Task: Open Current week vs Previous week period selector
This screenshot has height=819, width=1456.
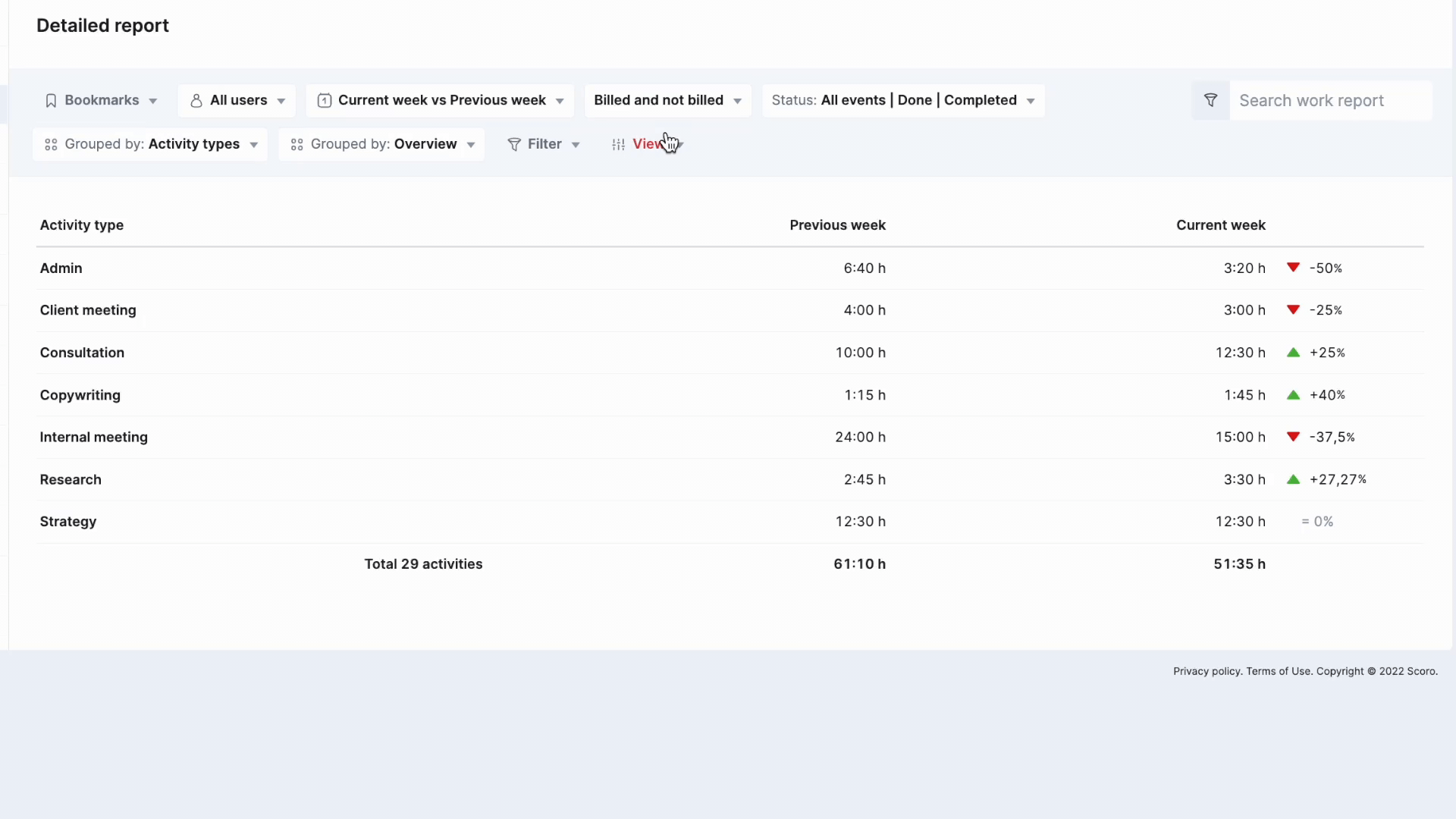Action: click(x=440, y=100)
